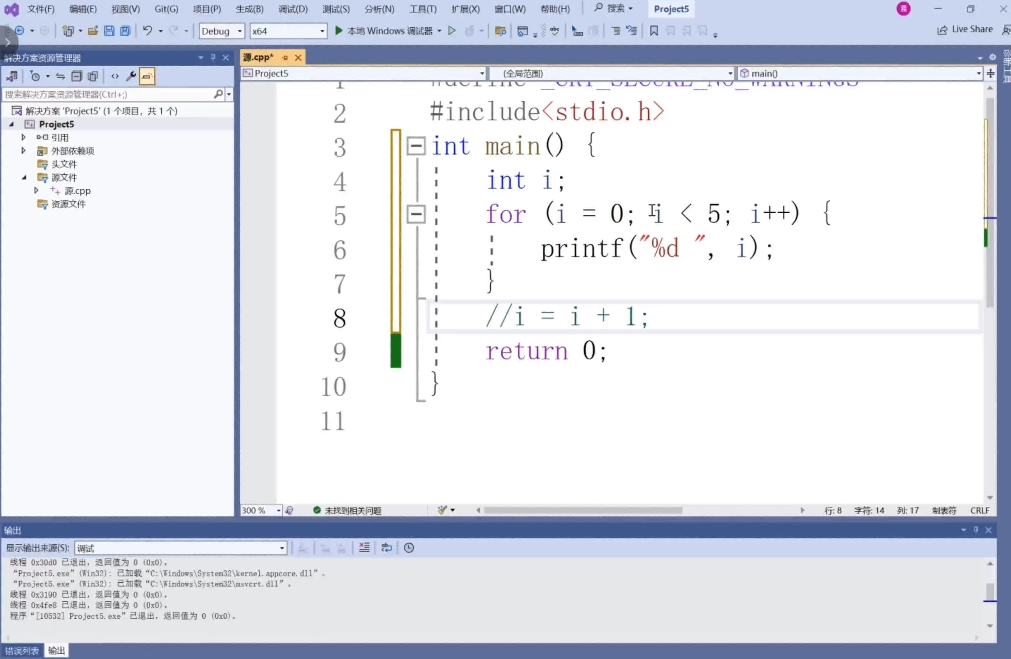Click the brush code cleanup icon in status strip
This screenshot has width=1011, height=659.
pyautogui.click(x=442, y=510)
